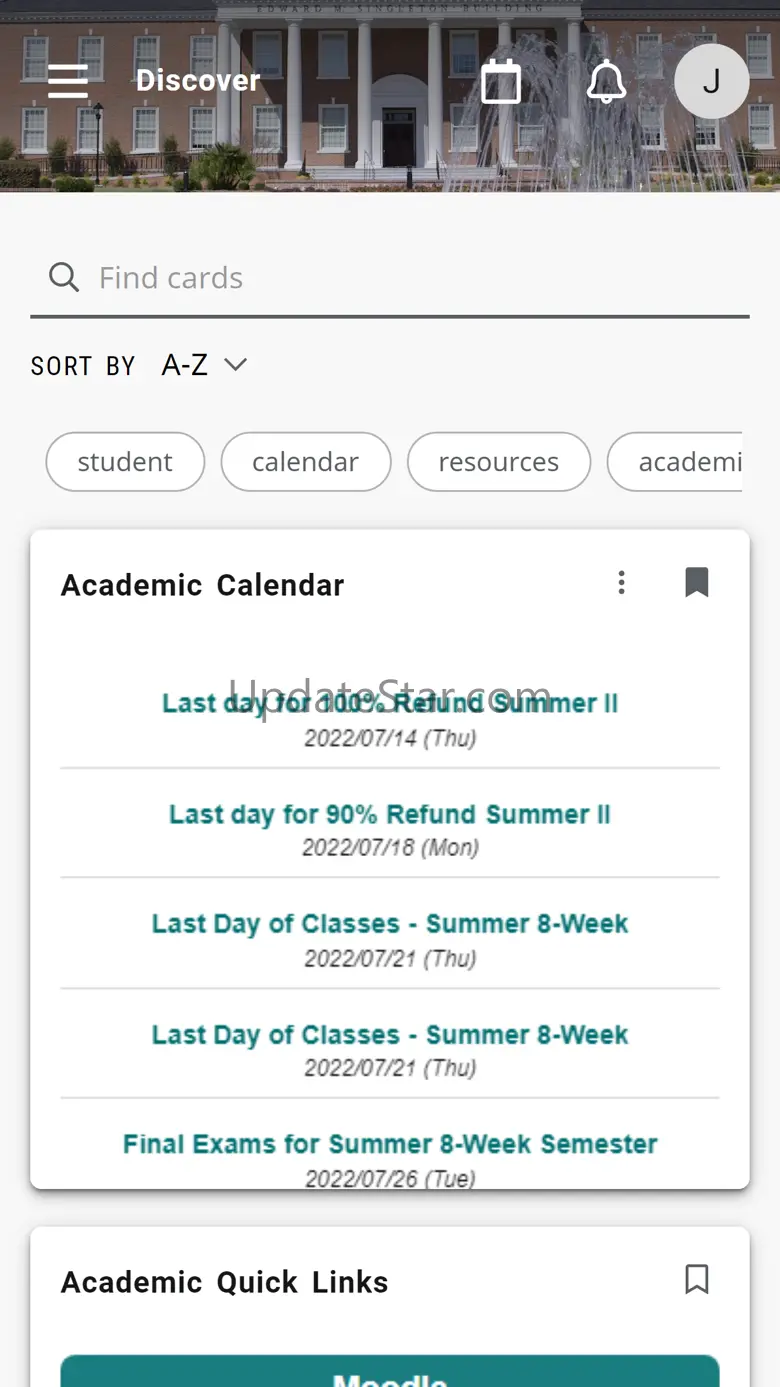Open the J profile avatar

[711, 81]
